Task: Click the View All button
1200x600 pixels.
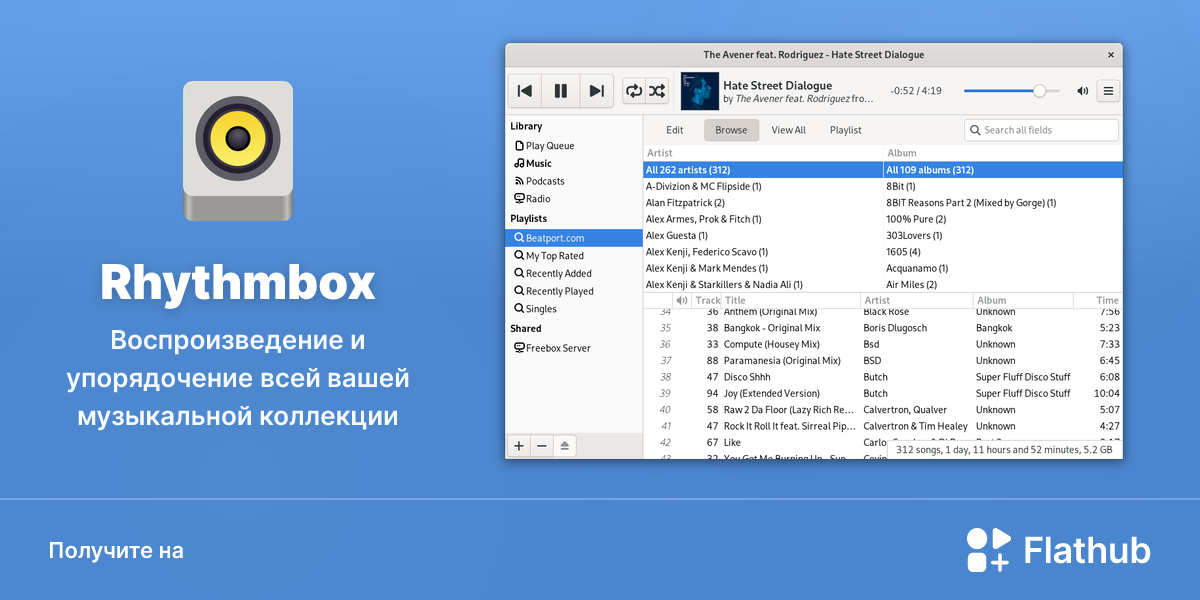Action: pos(788,130)
